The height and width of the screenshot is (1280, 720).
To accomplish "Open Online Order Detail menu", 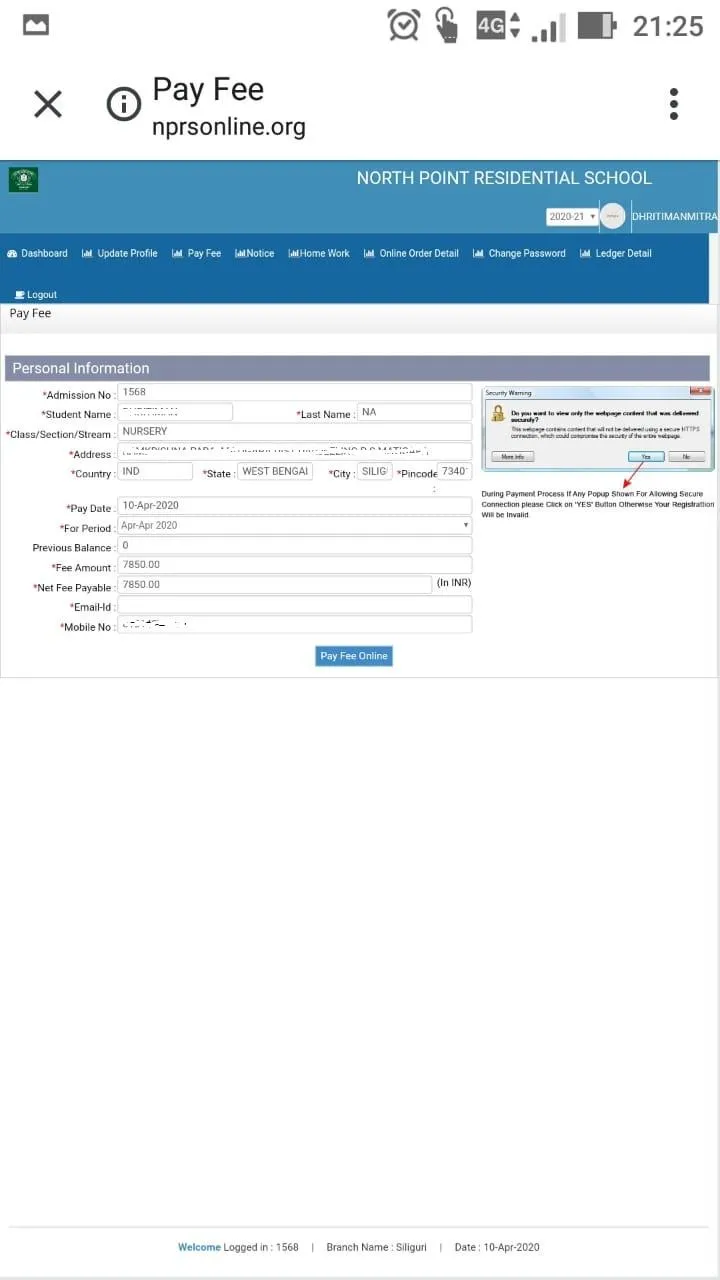I will click(411, 254).
